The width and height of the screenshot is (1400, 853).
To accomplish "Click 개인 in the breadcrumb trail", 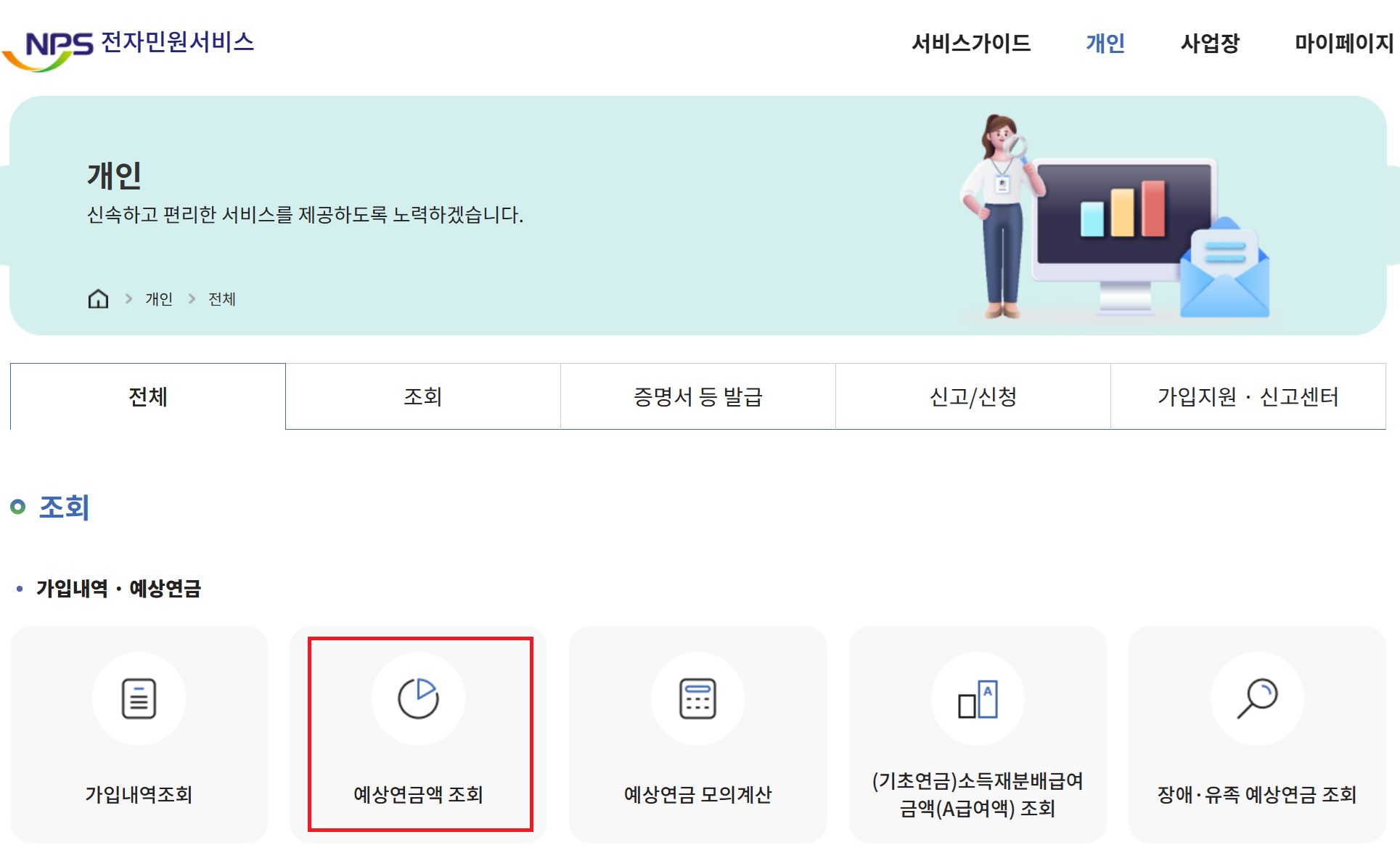I will [x=159, y=298].
